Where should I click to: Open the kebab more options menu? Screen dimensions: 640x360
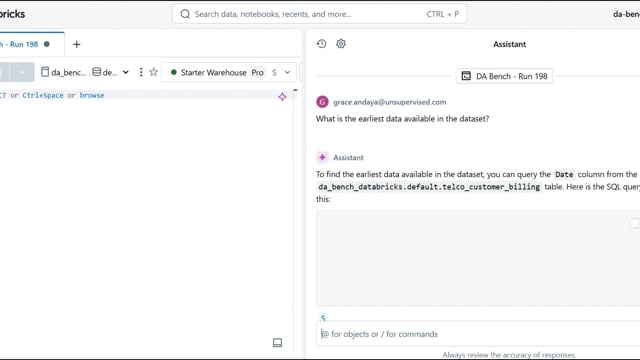pos(141,72)
